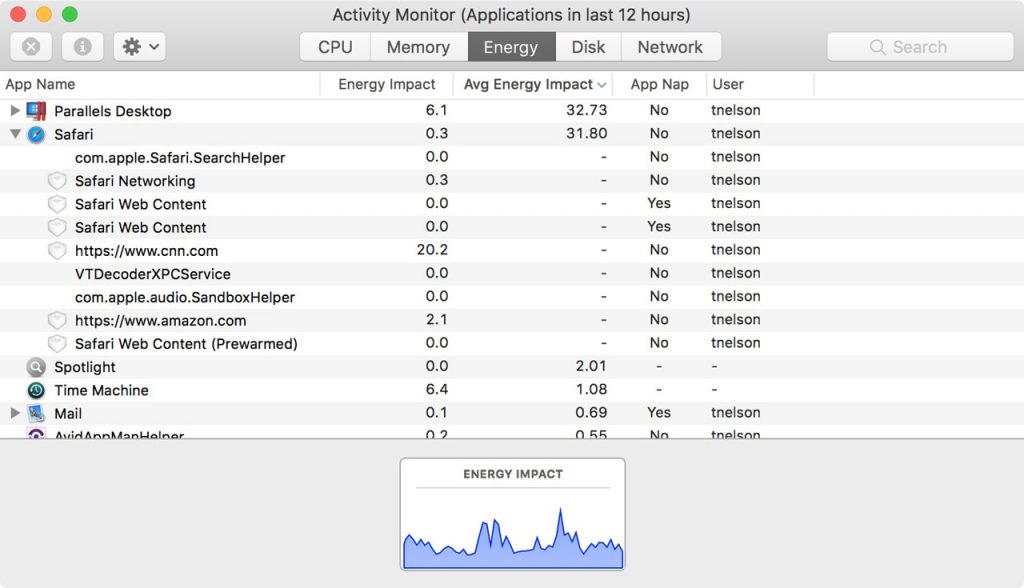Click the Mail app icon
Screen dimensions: 1024x588
pyautogui.click(x=36, y=414)
